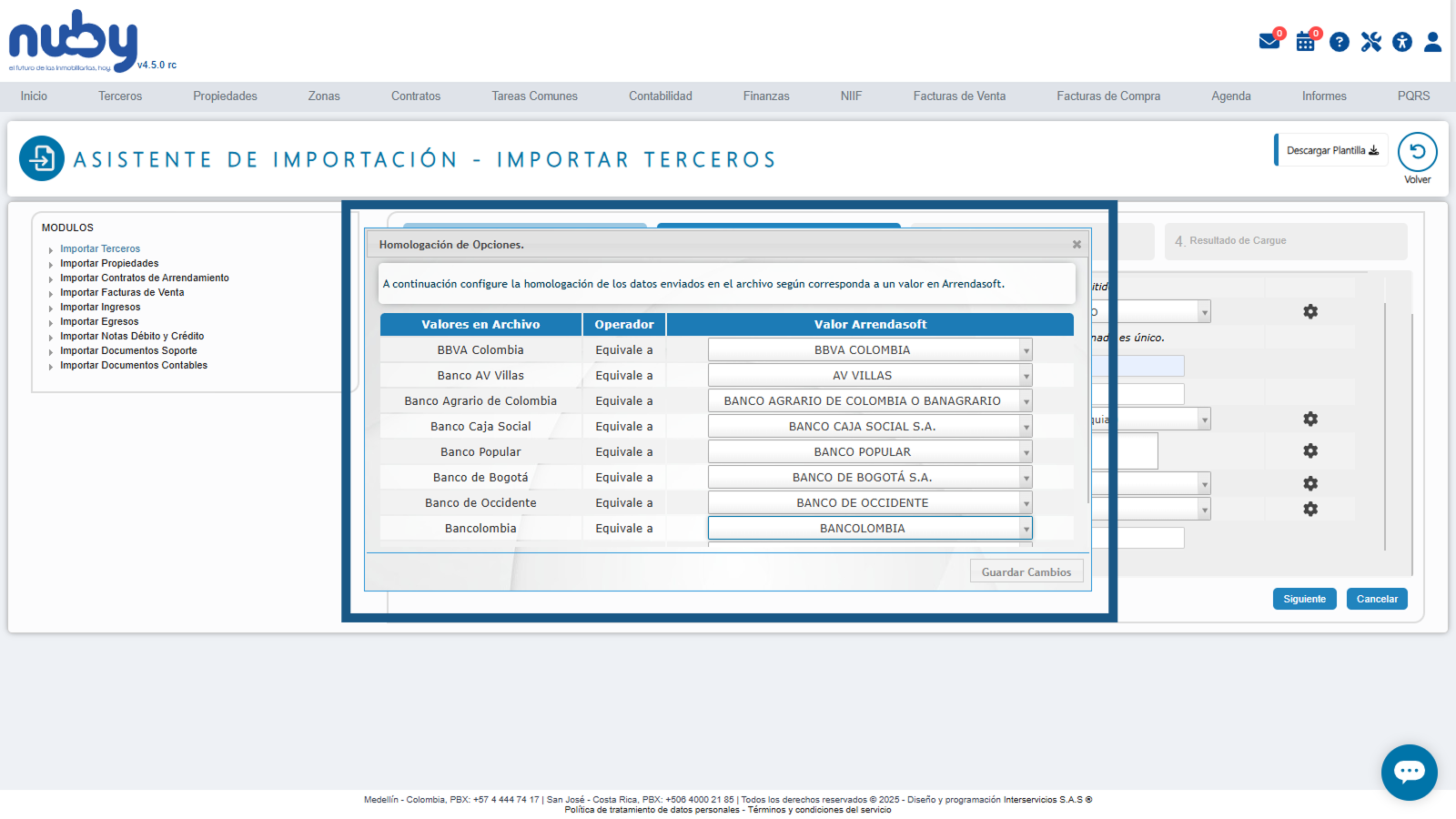
Task: Open the BBVA COLOMBIA dropdown
Action: (870, 349)
